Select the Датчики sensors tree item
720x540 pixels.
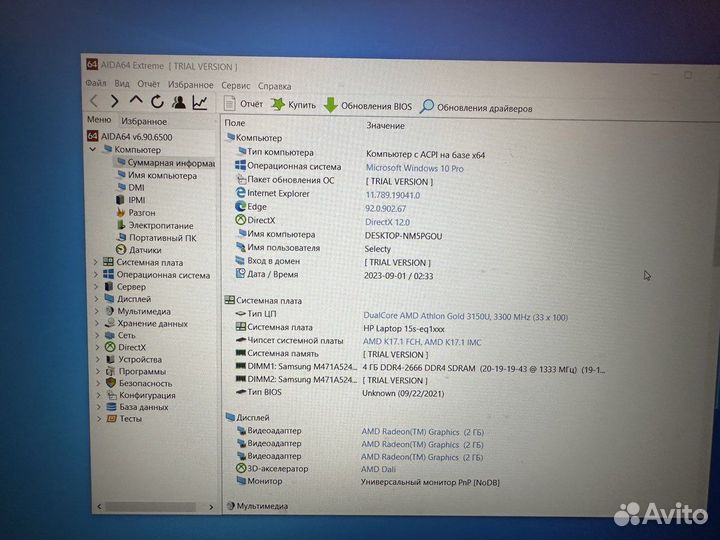pos(139,250)
